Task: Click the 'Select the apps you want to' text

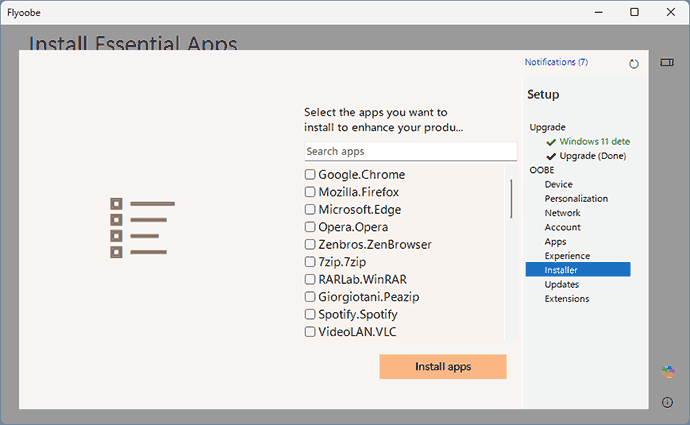Action: [375, 112]
